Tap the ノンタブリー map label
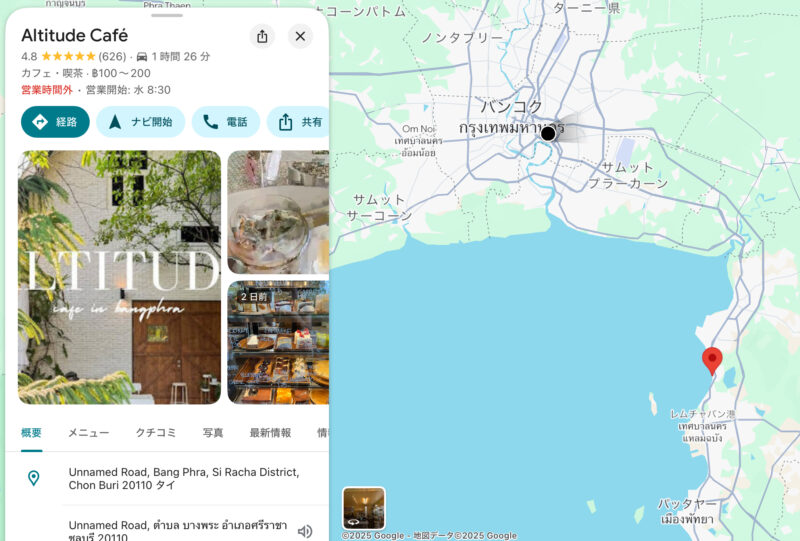 [462, 38]
